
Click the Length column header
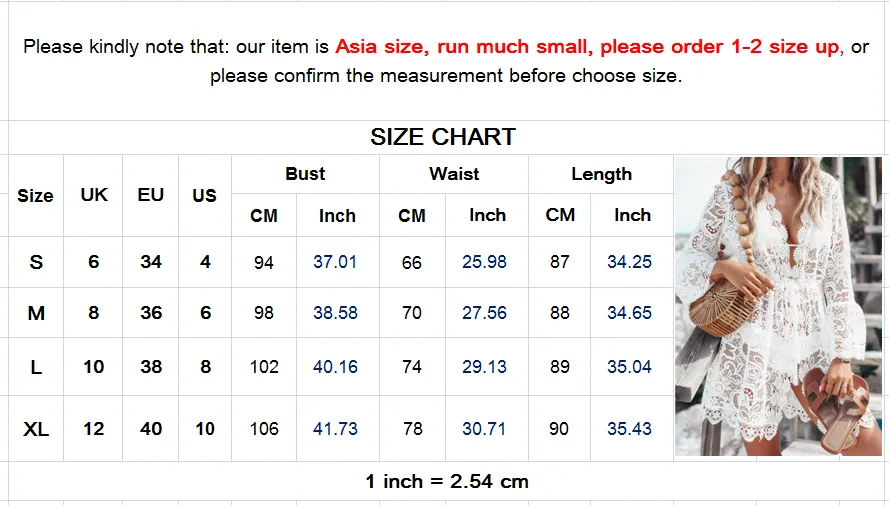601,174
